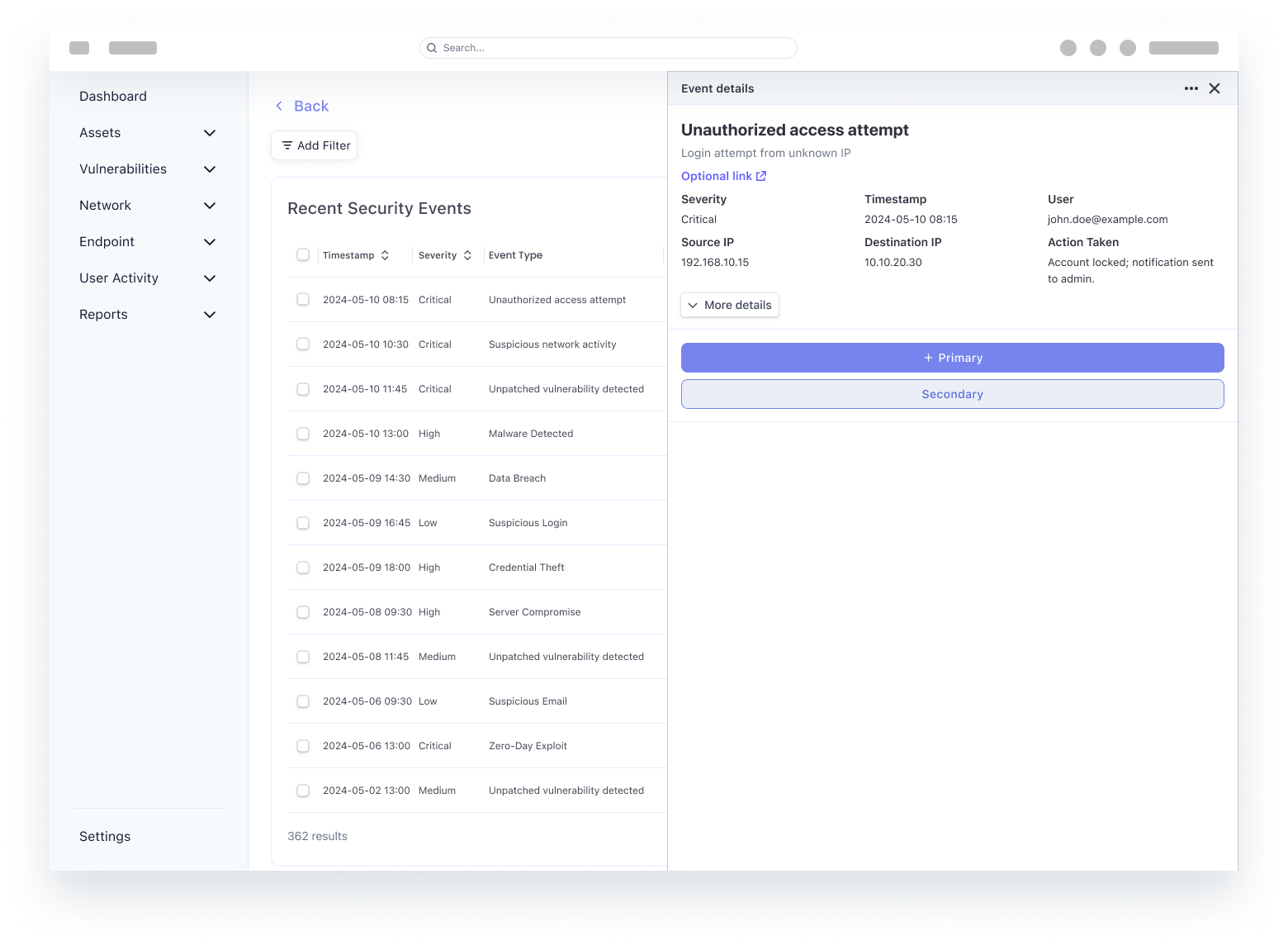The width and height of the screenshot is (1288, 945).
Task: Open Settings from the sidebar
Action: [105, 836]
